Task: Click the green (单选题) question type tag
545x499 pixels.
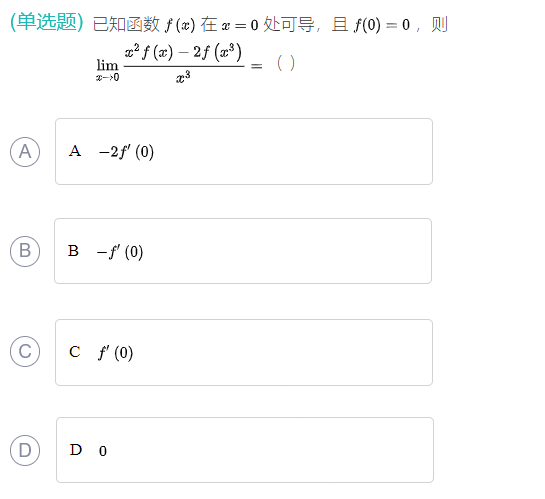Action: tap(47, 22)
